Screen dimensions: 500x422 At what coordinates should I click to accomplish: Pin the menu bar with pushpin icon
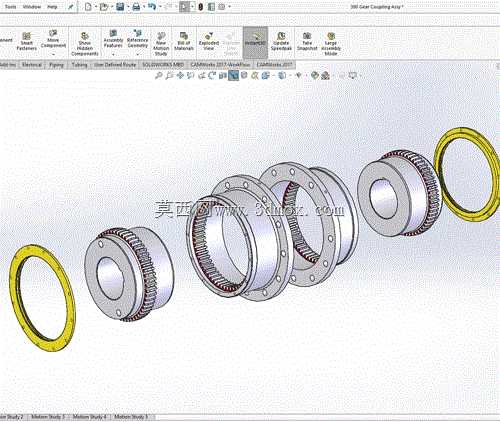[x=71, y=6]
